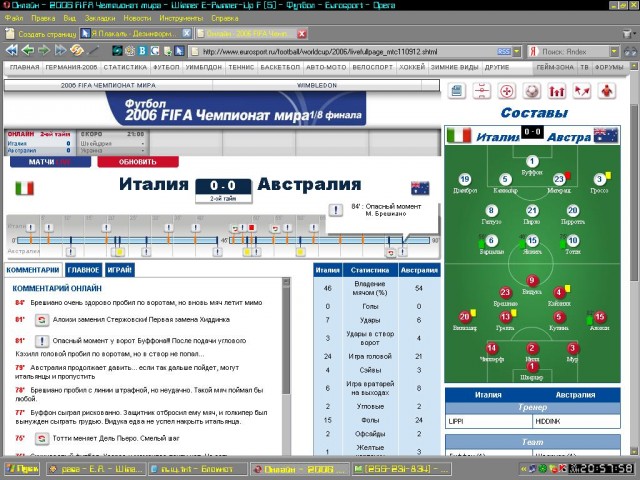Click the Тотти number 10 player marker
This screenshot has height=480, width=640.
tap(573, 241)
